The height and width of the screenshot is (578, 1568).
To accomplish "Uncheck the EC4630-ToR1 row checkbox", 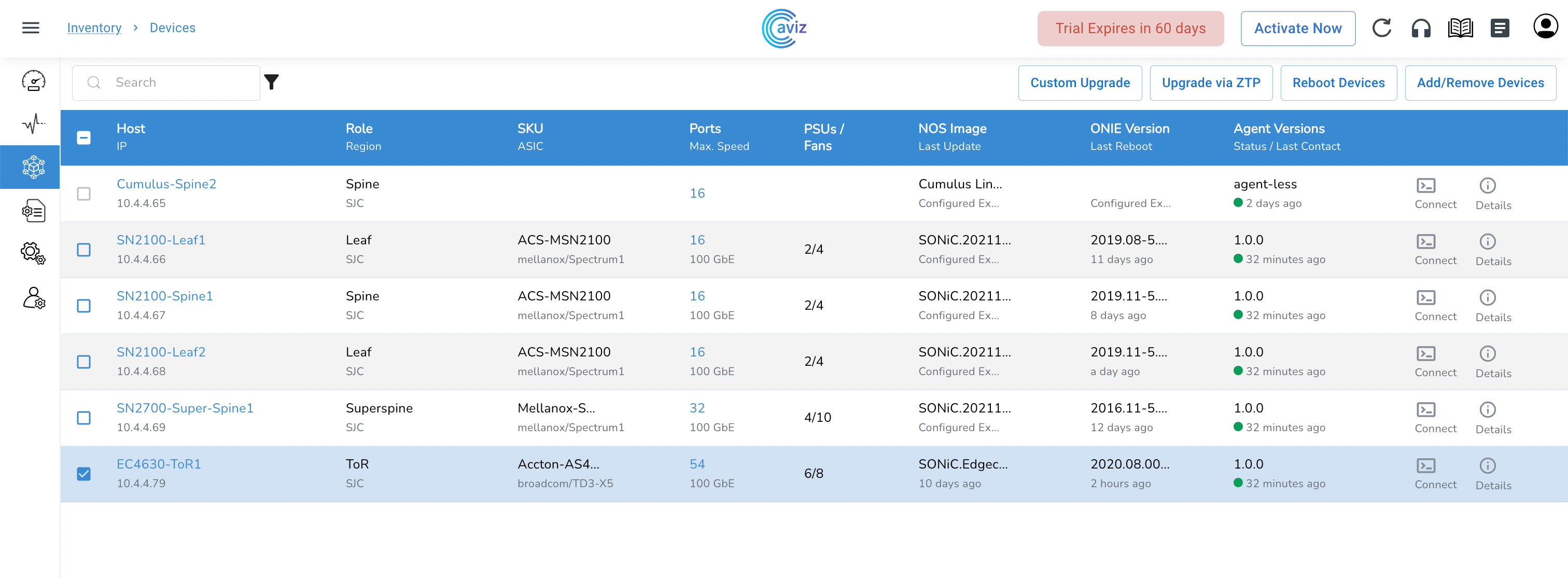I will [x=84, y=474].
